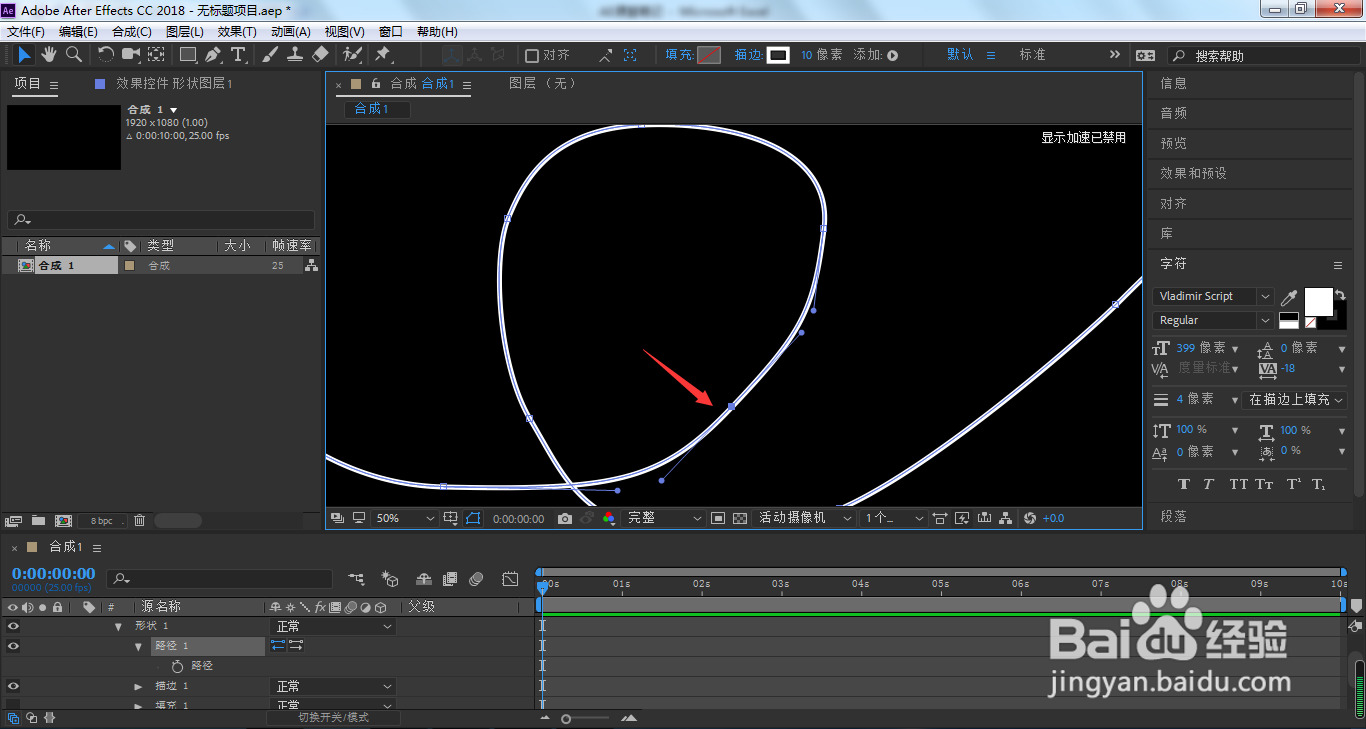Open the 效果和预设 panel
This screenshot has height=729, width=1366.
tap(1193, 173)
